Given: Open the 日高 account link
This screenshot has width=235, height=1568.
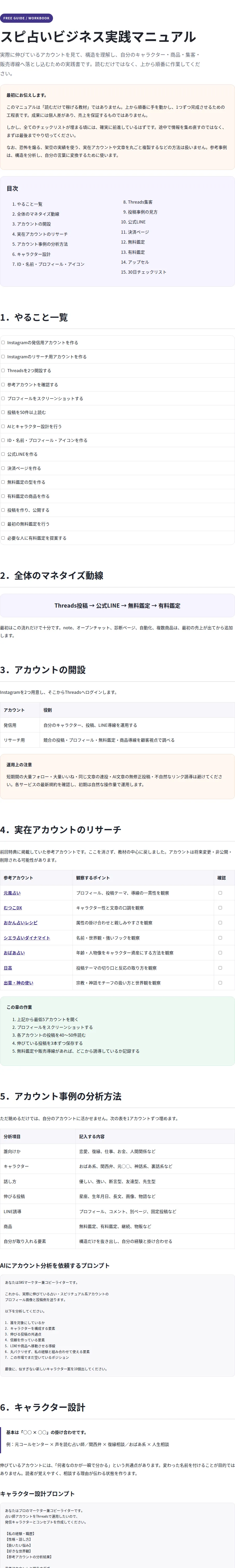Looking at the screenshot, I should tap(8, 968).
